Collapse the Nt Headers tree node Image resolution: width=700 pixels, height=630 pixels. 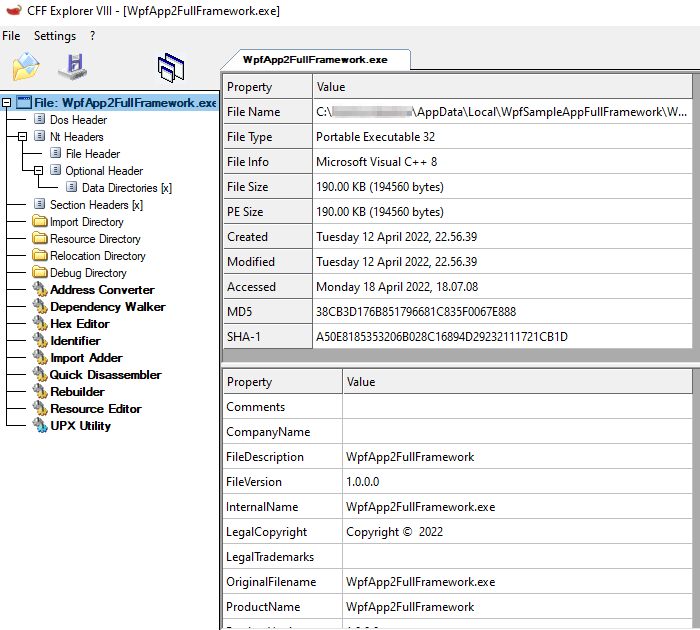[23, 137]
